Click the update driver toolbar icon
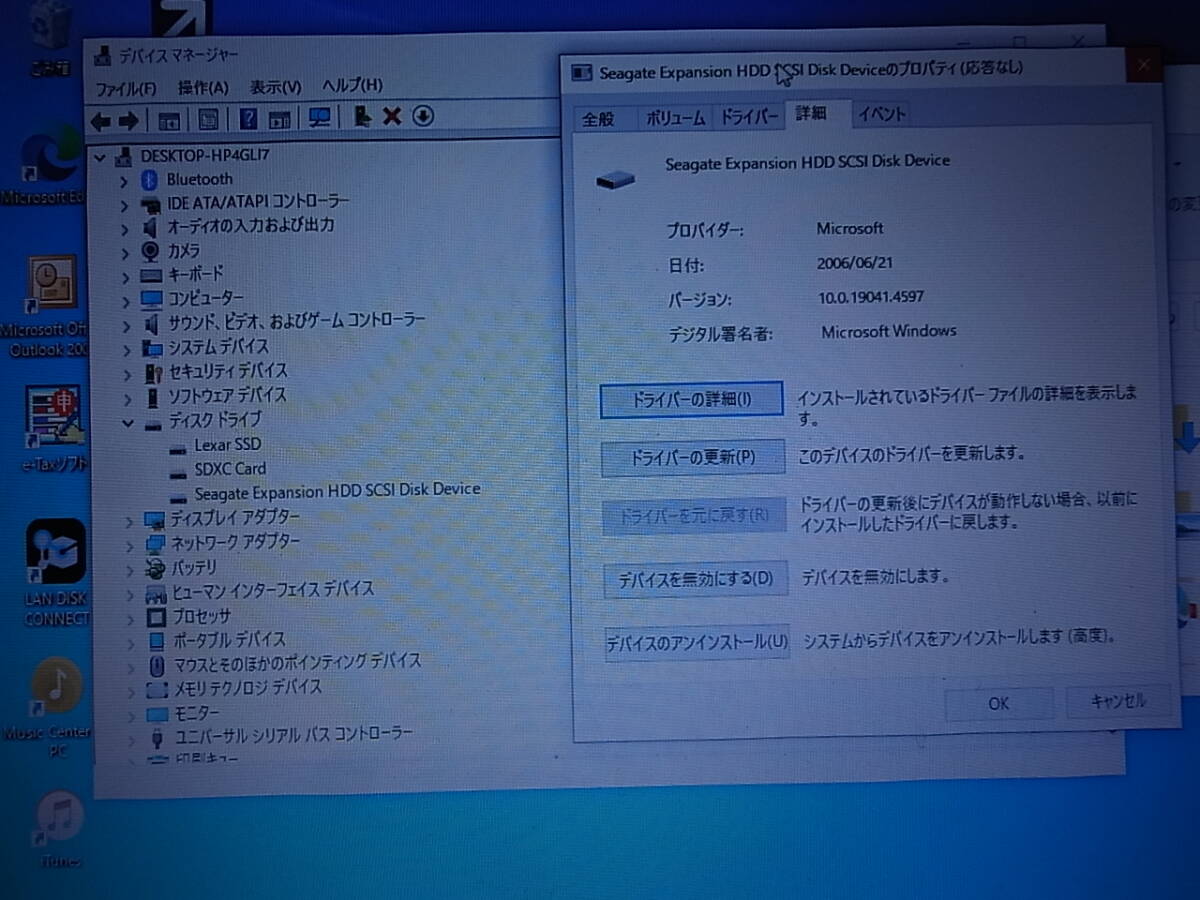This screenshot has width=1200, height=900. click(x=362, y=117)
